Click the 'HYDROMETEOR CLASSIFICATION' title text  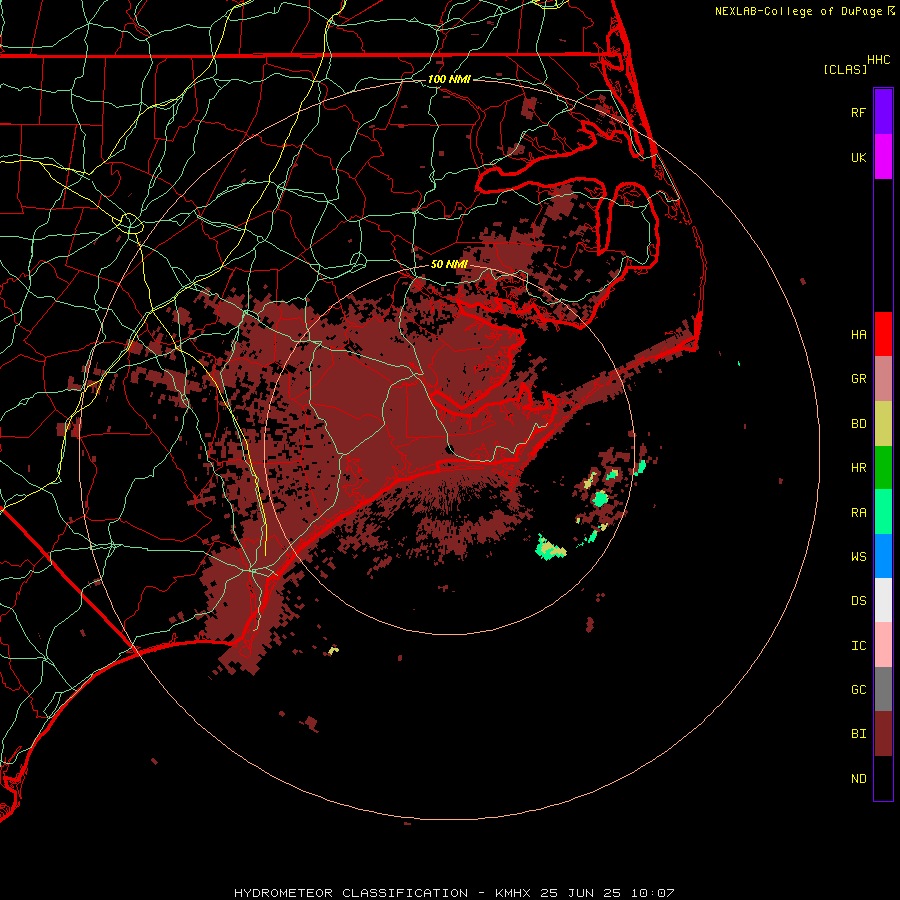coord(351,893)
